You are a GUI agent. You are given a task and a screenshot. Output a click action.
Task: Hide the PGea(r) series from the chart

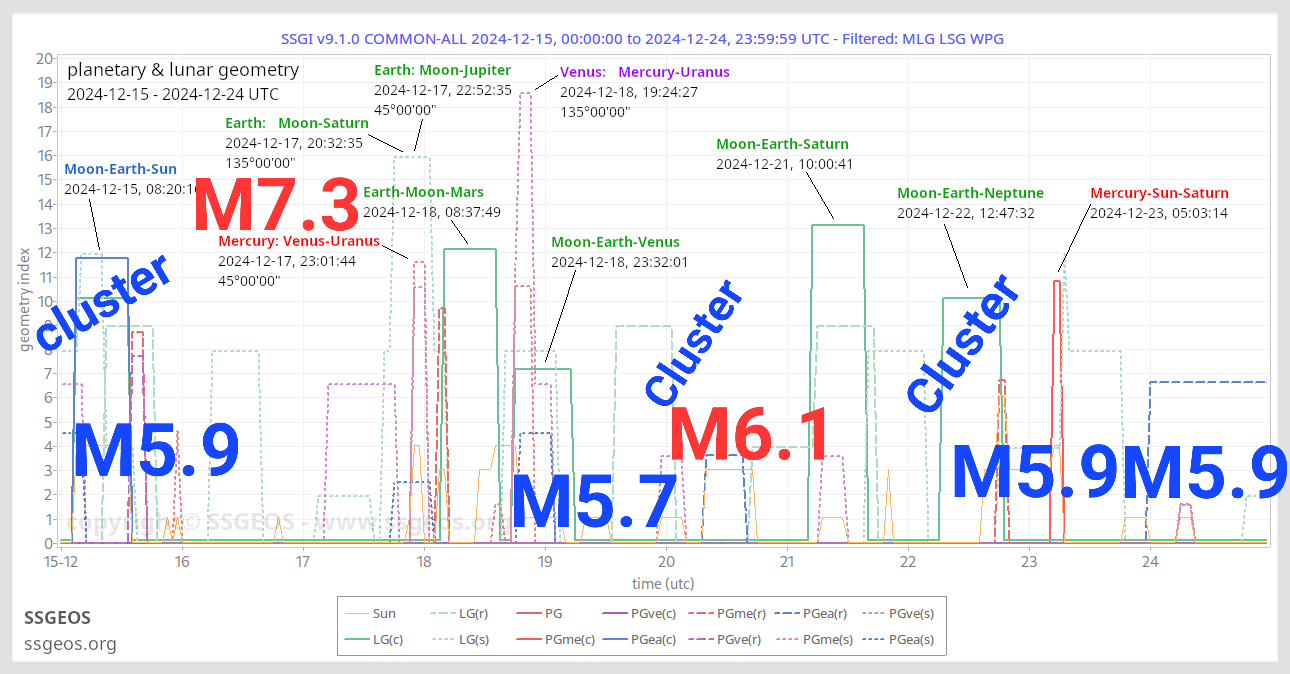tap(826, 613)
